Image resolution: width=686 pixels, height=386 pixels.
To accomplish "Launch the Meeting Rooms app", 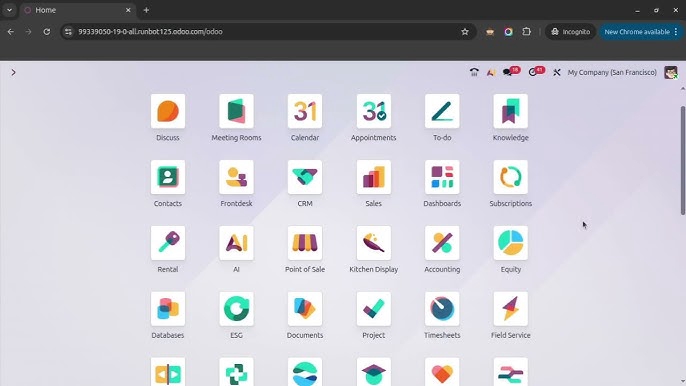I will pos(236,111).
